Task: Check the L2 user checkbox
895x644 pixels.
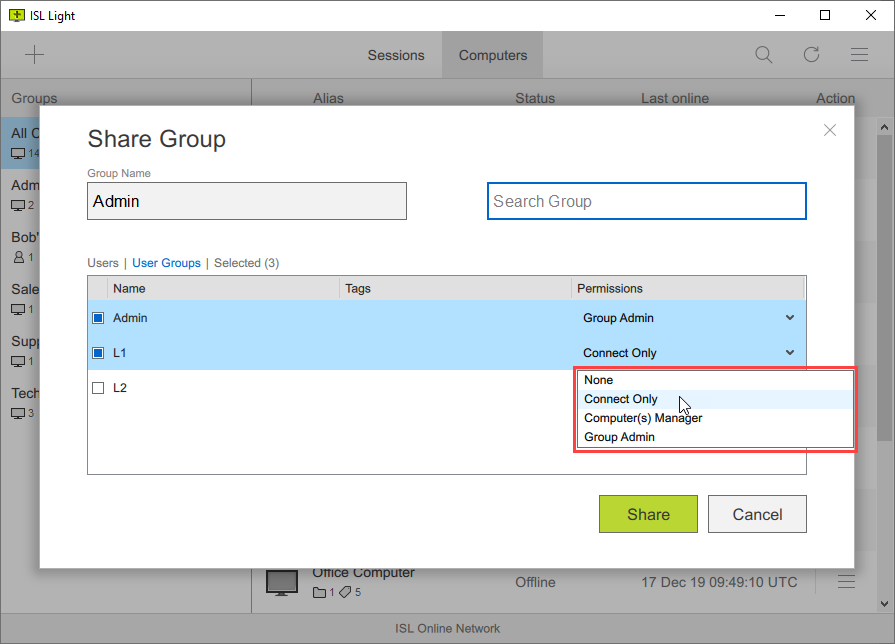Action: click(97, 387)
